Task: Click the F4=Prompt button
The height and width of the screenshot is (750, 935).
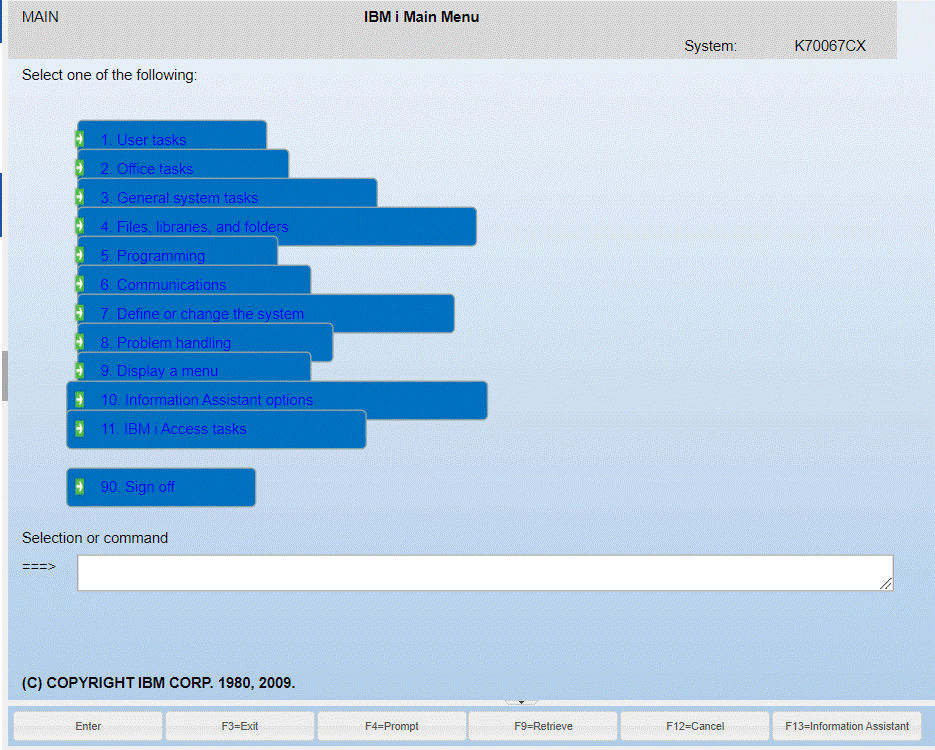Action: pos(391,726)
